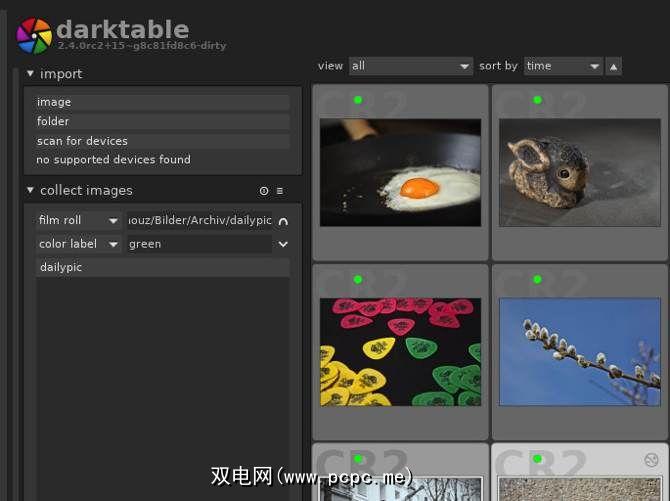Click the scan for devices button
The height and width of the screenshot is (501, 670).
click(162, 141)
